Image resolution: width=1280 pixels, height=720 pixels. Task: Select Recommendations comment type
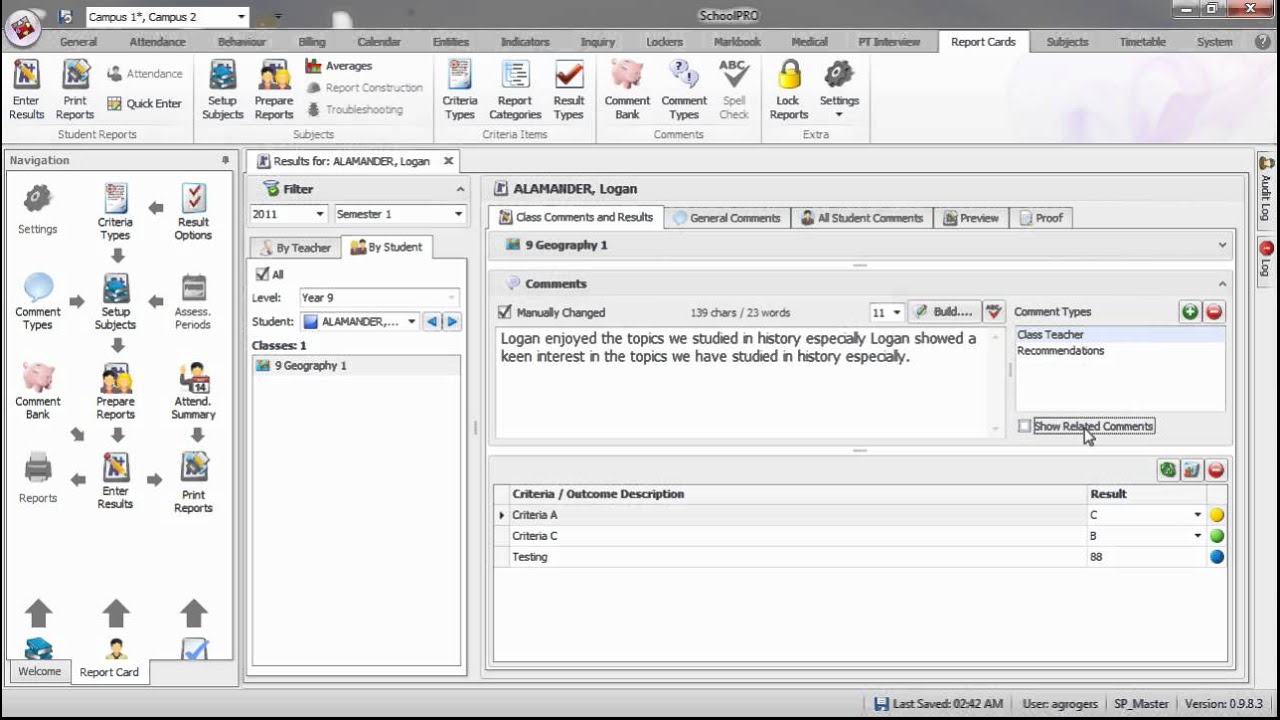point(1060,351)
